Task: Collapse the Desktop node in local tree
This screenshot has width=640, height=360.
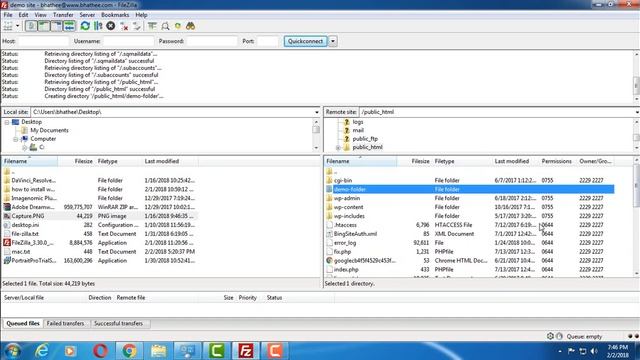Action: tap(7, 122)
